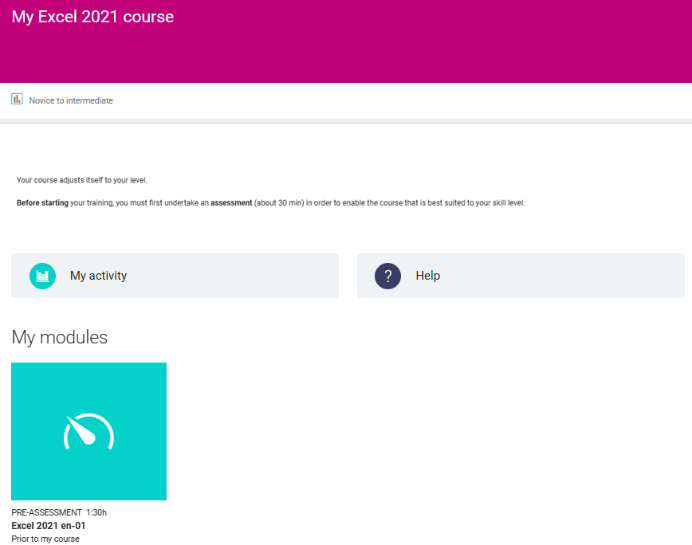Click the speedometer icon on the module tile
The height and width of the screenshot is (545, 692).
click(x=89, y=432)
